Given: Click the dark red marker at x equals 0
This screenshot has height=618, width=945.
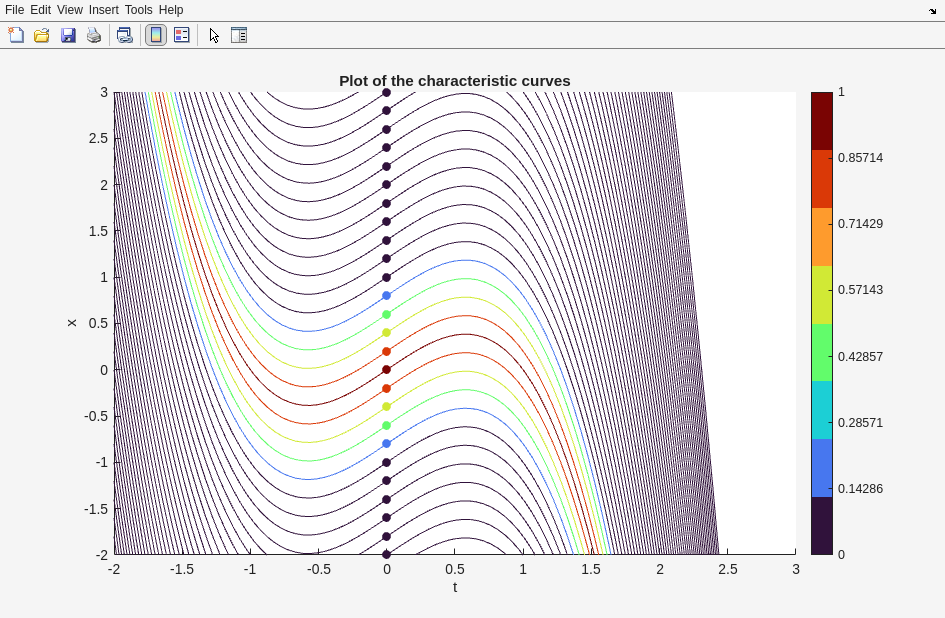Looking at the screenshot, I should point(386,370).
